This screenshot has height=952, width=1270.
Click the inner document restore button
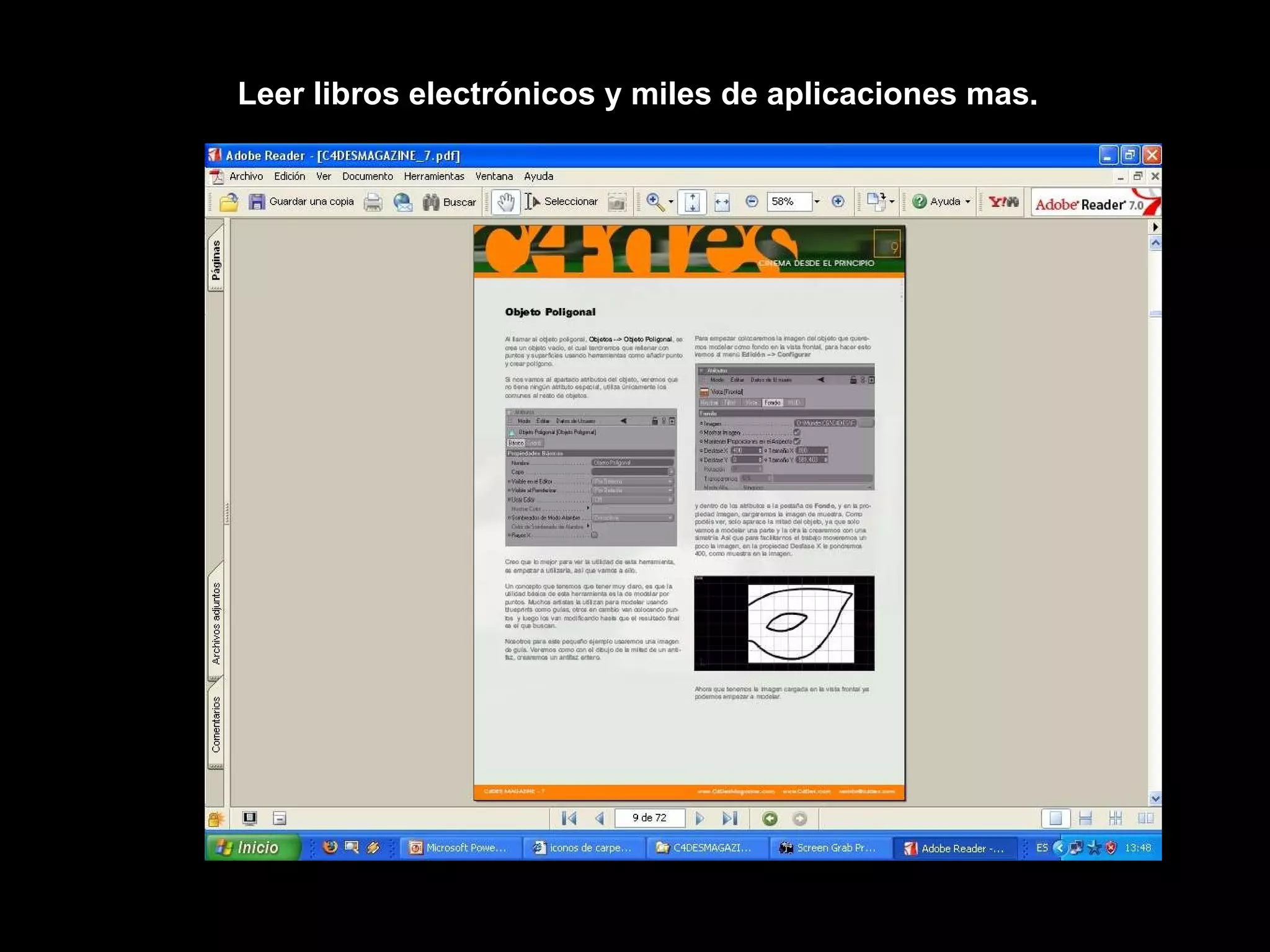(x=1138, y=176)
